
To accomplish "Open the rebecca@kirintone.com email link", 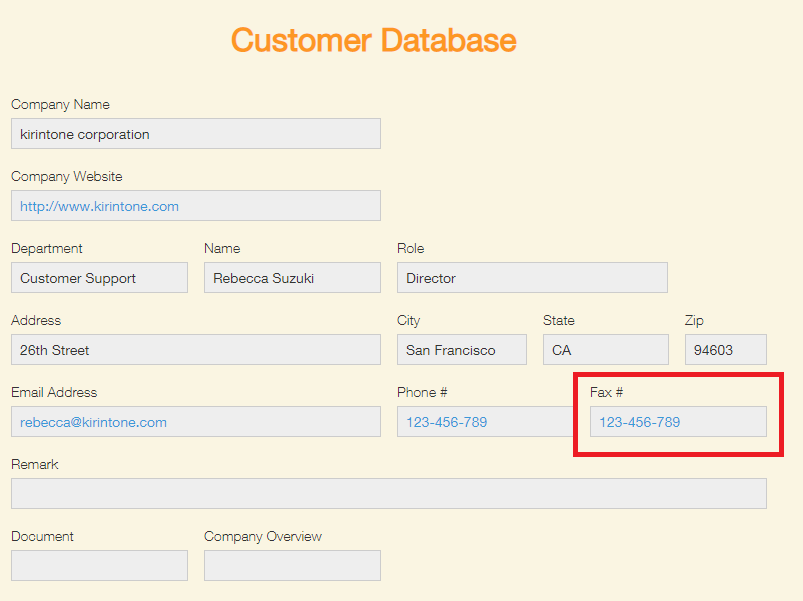I will tap(93, 422).
